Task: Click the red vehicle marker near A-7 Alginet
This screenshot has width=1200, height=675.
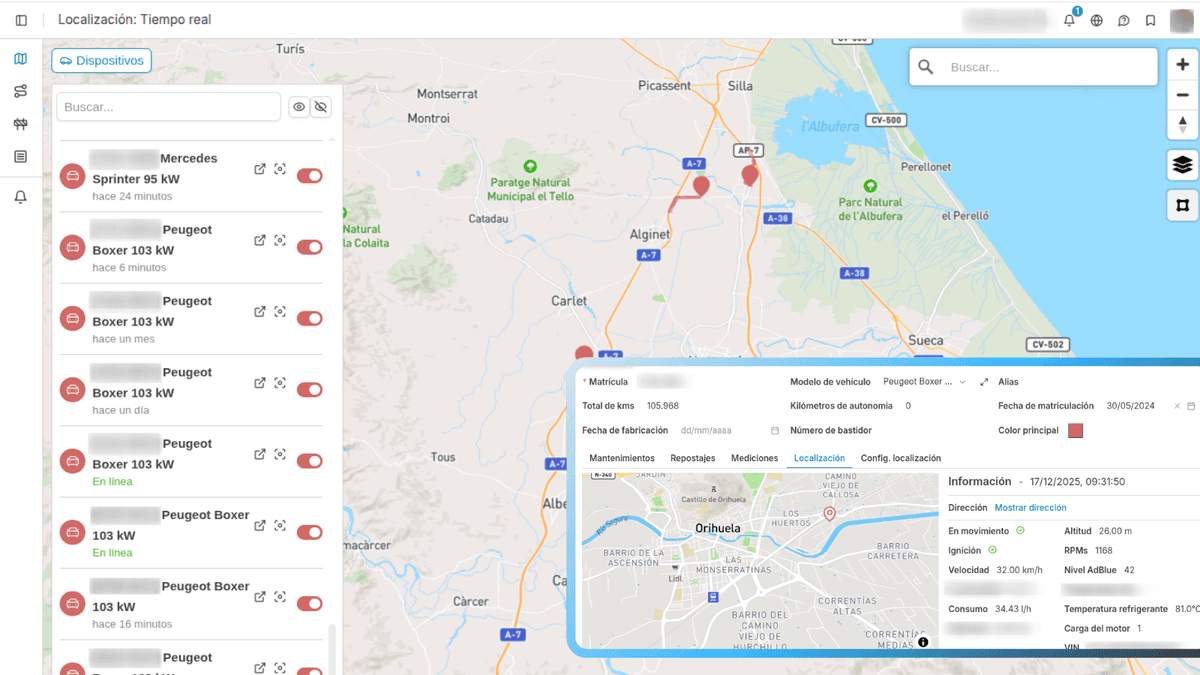Action: point(701,186)
